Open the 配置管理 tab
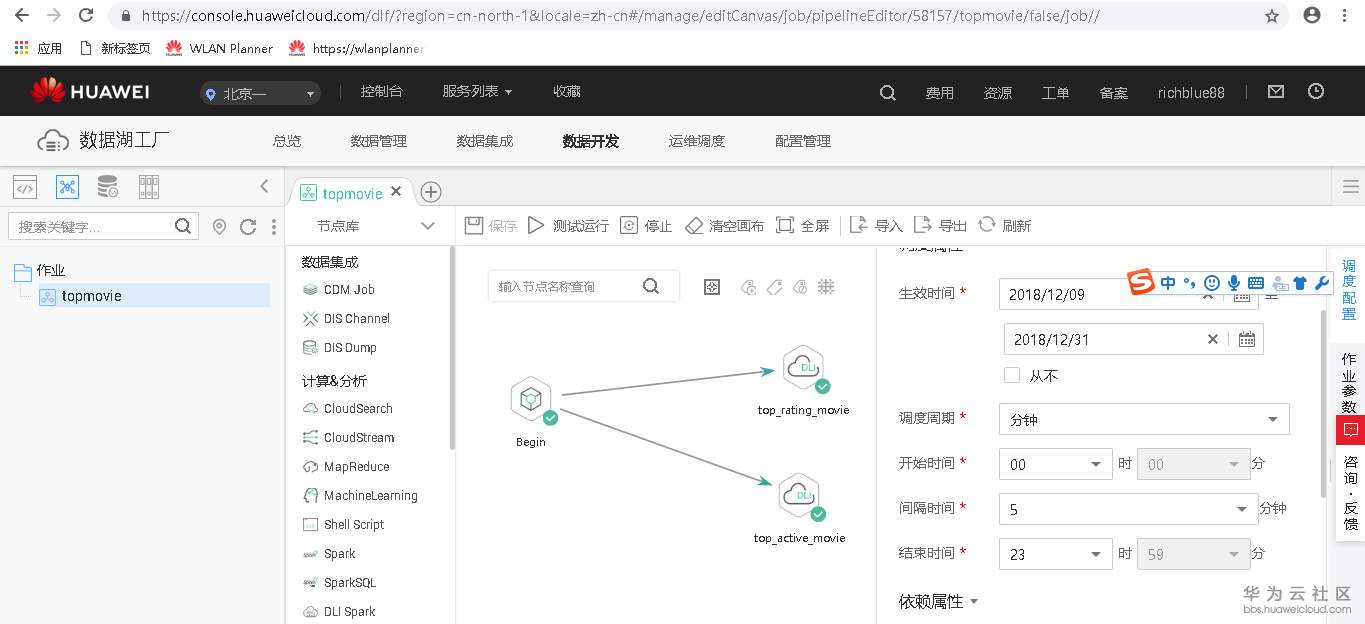Screen dimensions: 1365x624 803,141
